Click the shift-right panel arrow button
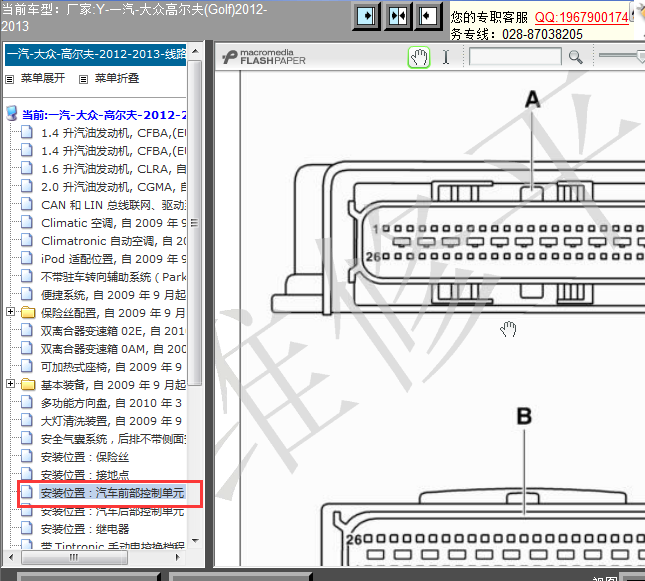Screen dimensions: 645x581 (366, 16)
